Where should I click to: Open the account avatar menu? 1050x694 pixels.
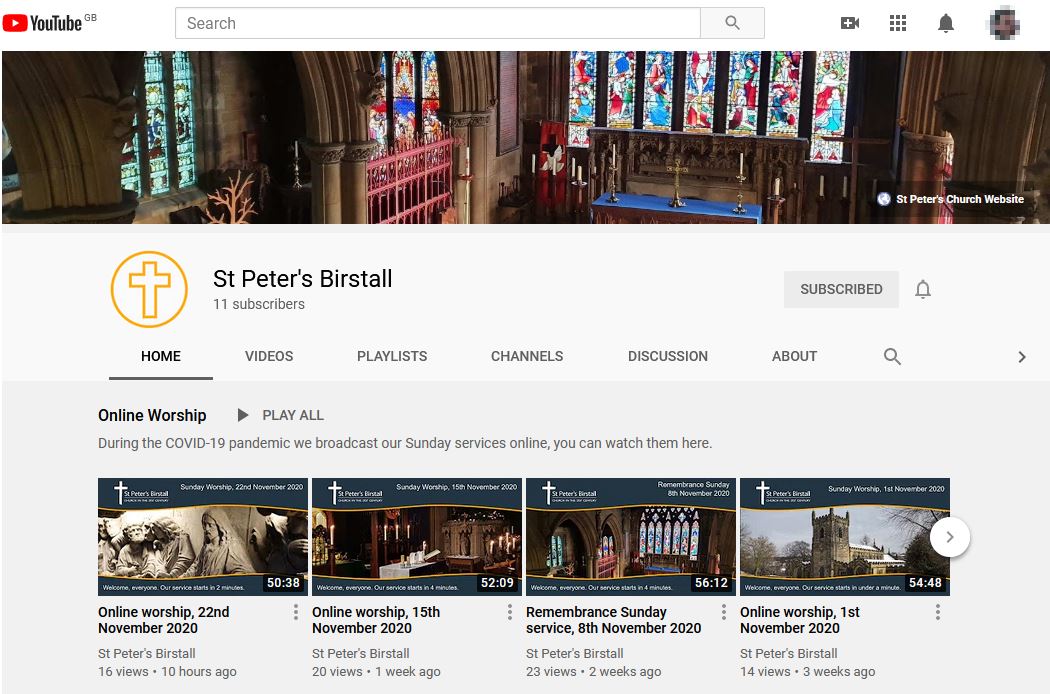[1004, 23]
